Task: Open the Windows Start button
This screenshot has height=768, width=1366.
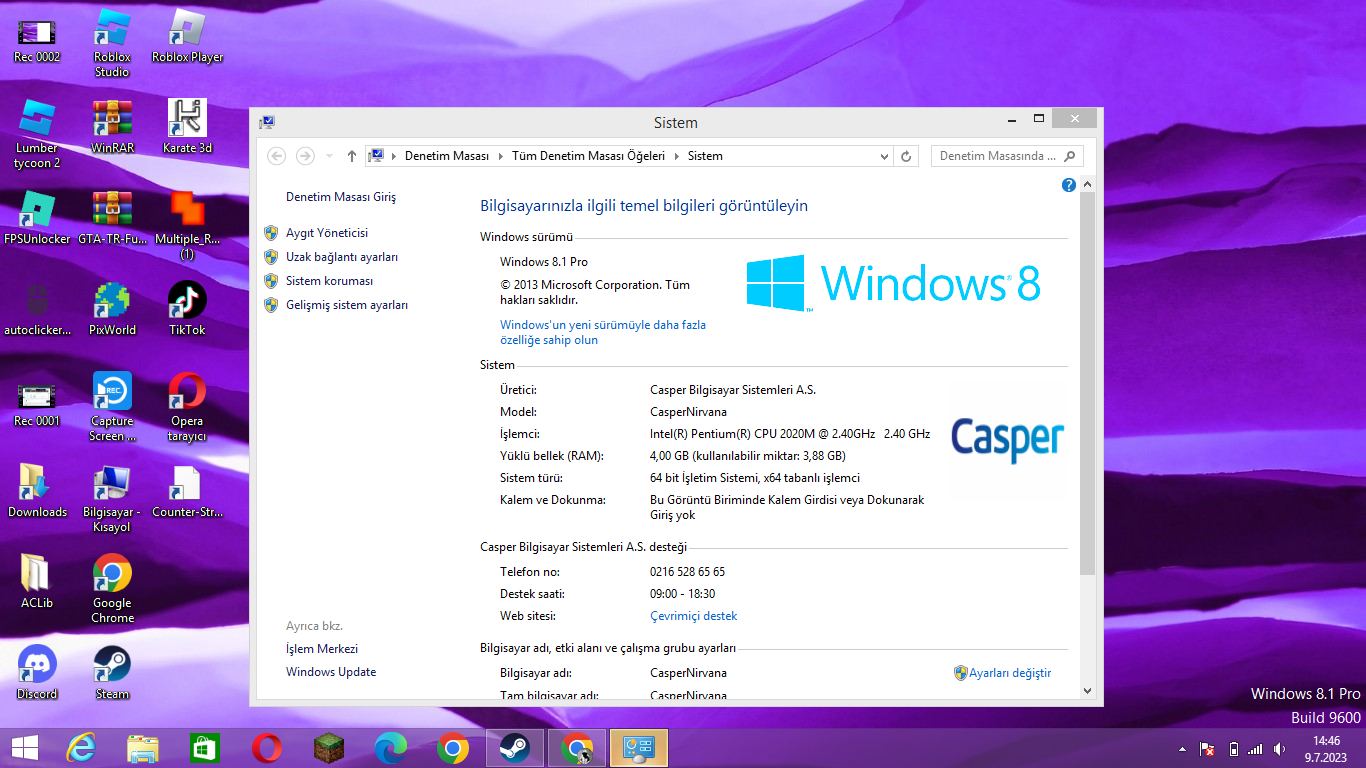Action: (24, 748)
